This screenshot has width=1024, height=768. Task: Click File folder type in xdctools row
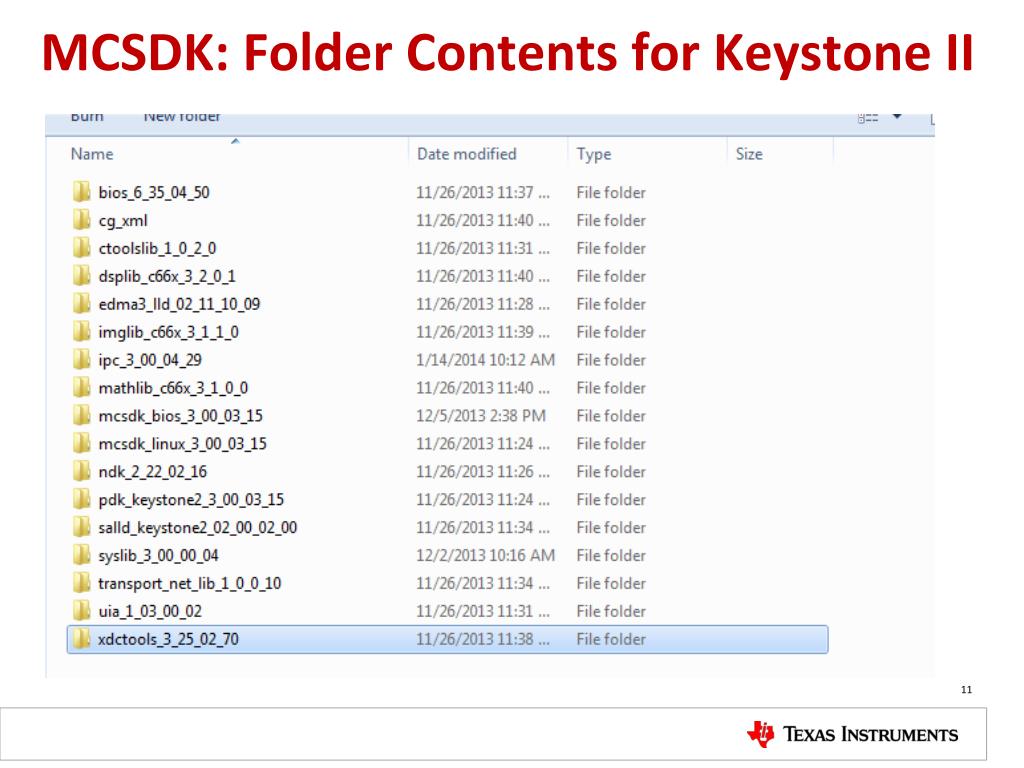pos(611,639)
